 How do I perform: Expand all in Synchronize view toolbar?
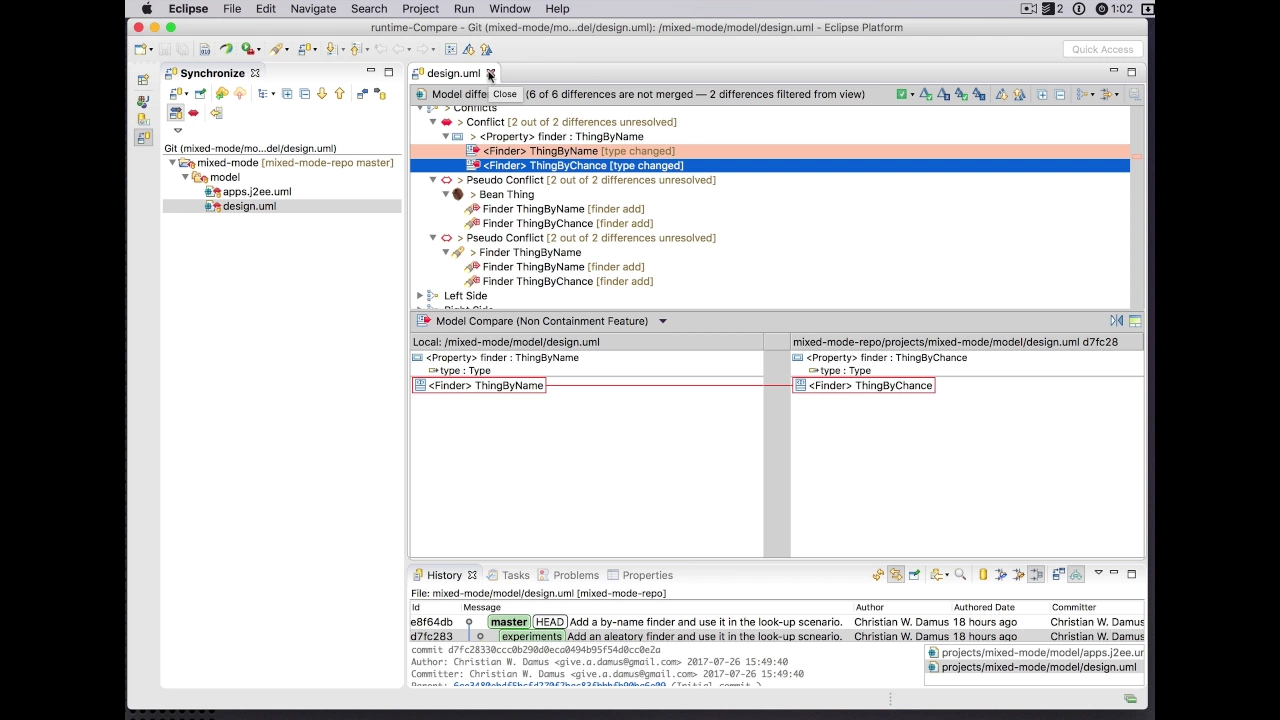click(287, 93)
